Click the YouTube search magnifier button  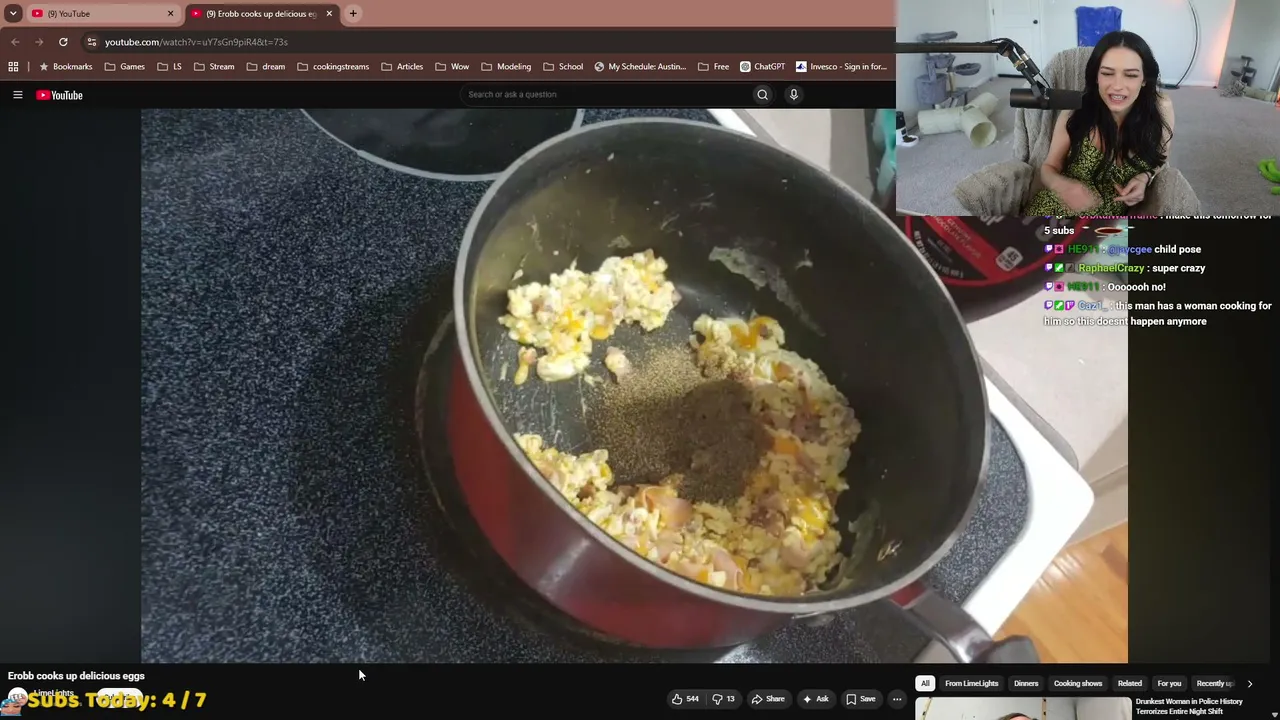point(762,94)
